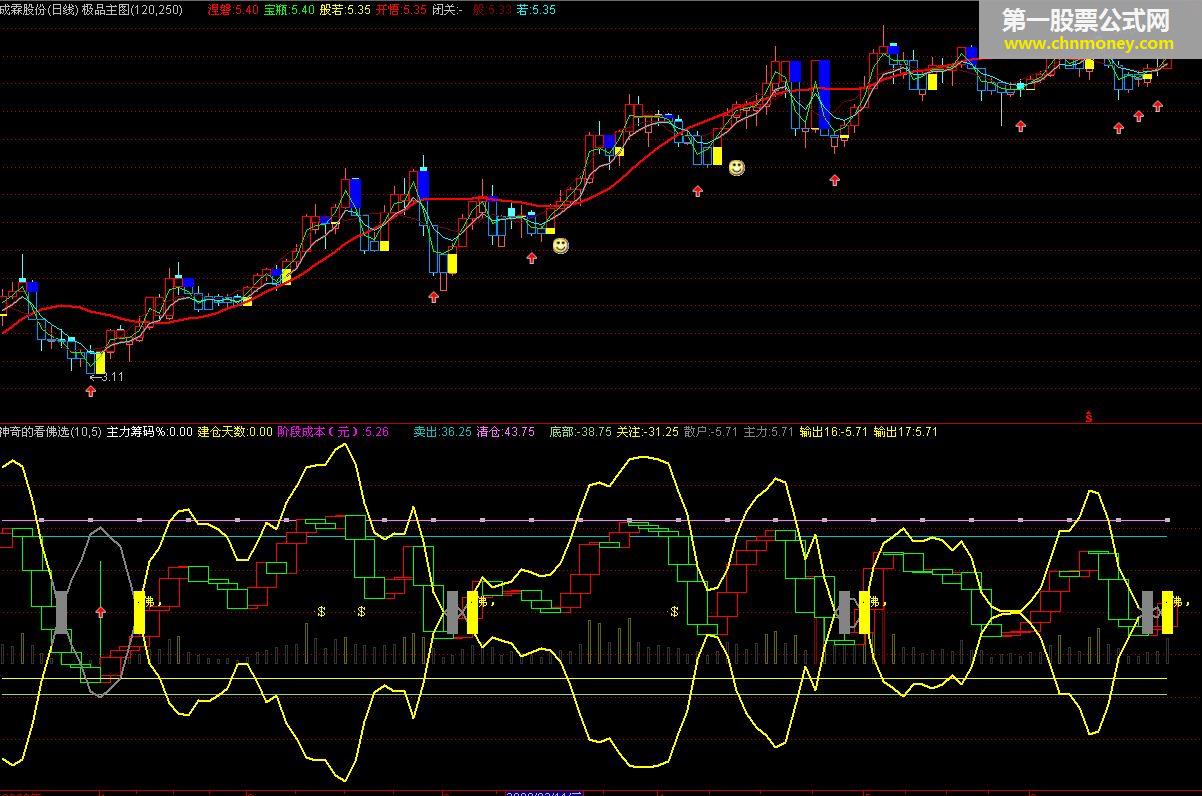The height and width of the screenshot is (796, 1202).
Task: Click the yellow 般若:5.35 value
Action: (x=346, y=9)
